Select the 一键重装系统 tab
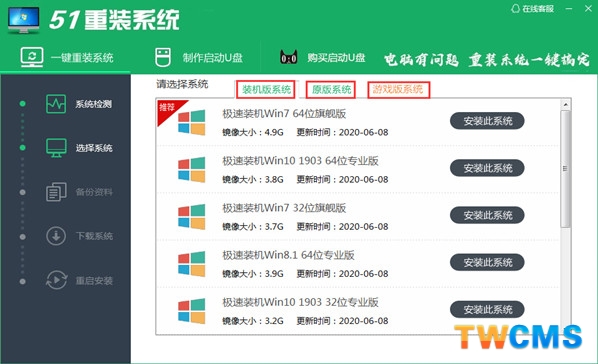Image resolution: width=598 pixels, height=364 pixels. pyautogui.click(x=67, y=58)
